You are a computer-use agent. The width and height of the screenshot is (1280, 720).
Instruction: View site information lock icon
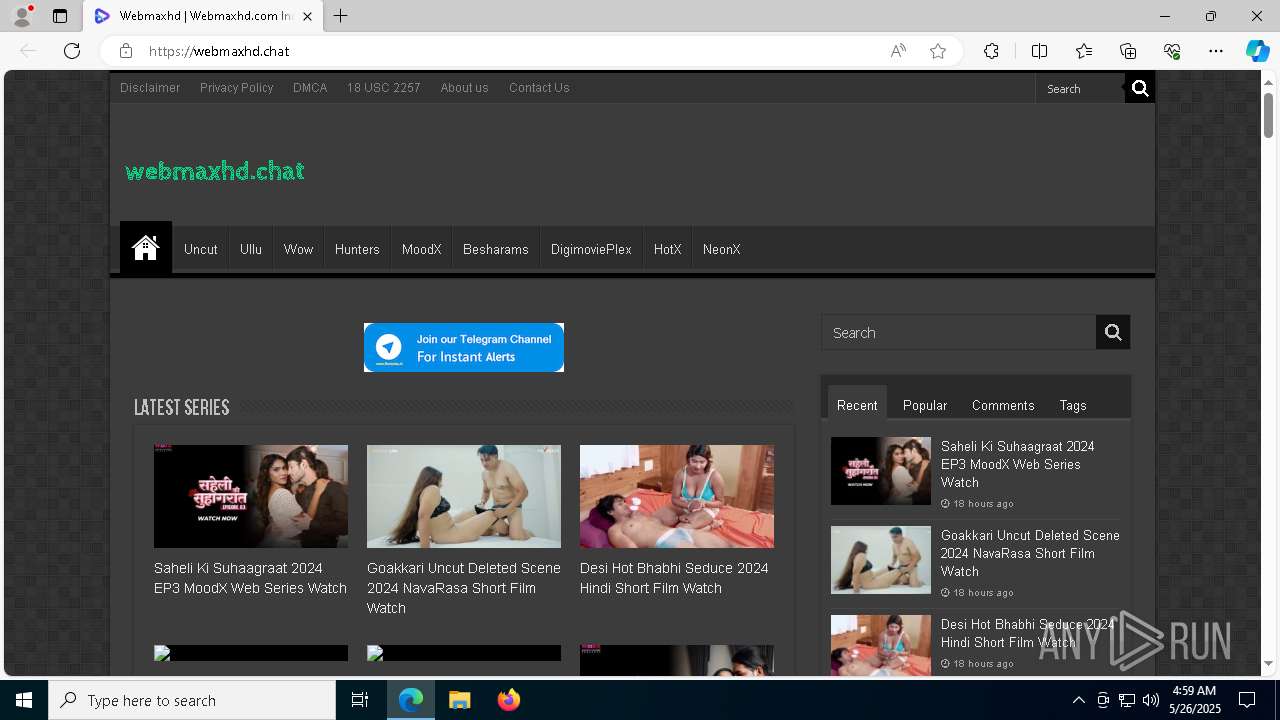(x=126, y=51)
